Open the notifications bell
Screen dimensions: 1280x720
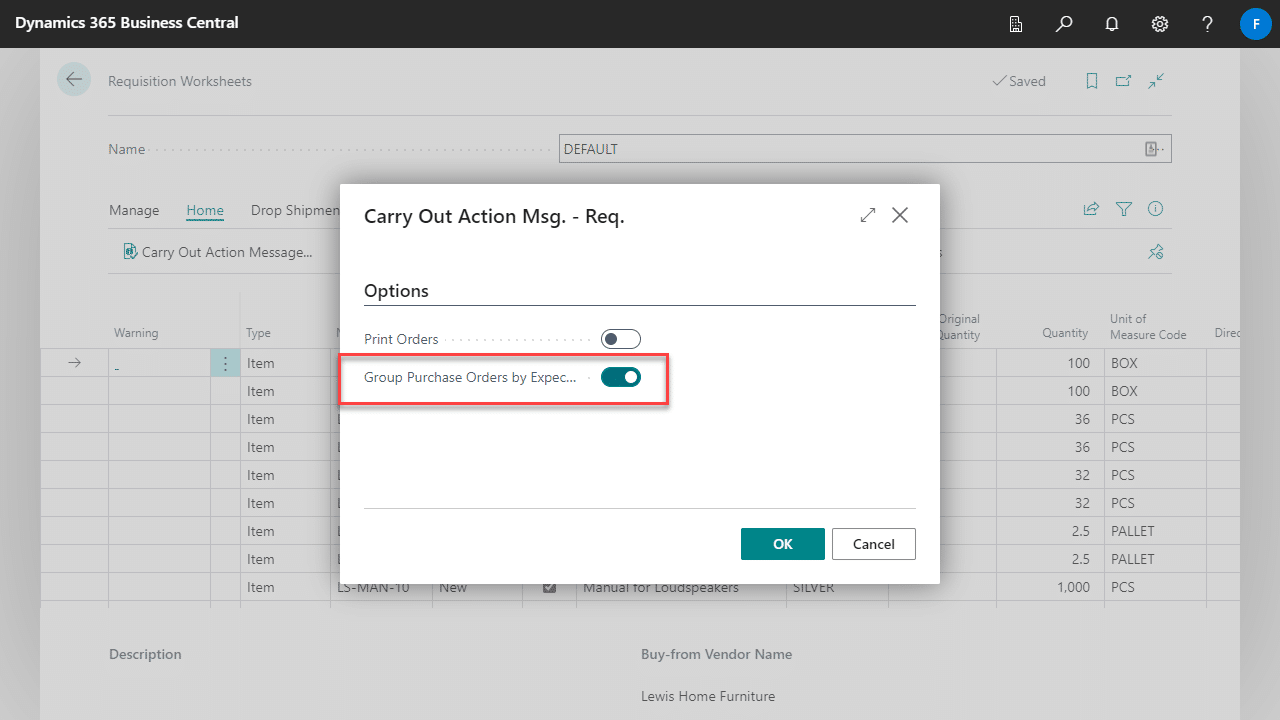point(1112,24)
